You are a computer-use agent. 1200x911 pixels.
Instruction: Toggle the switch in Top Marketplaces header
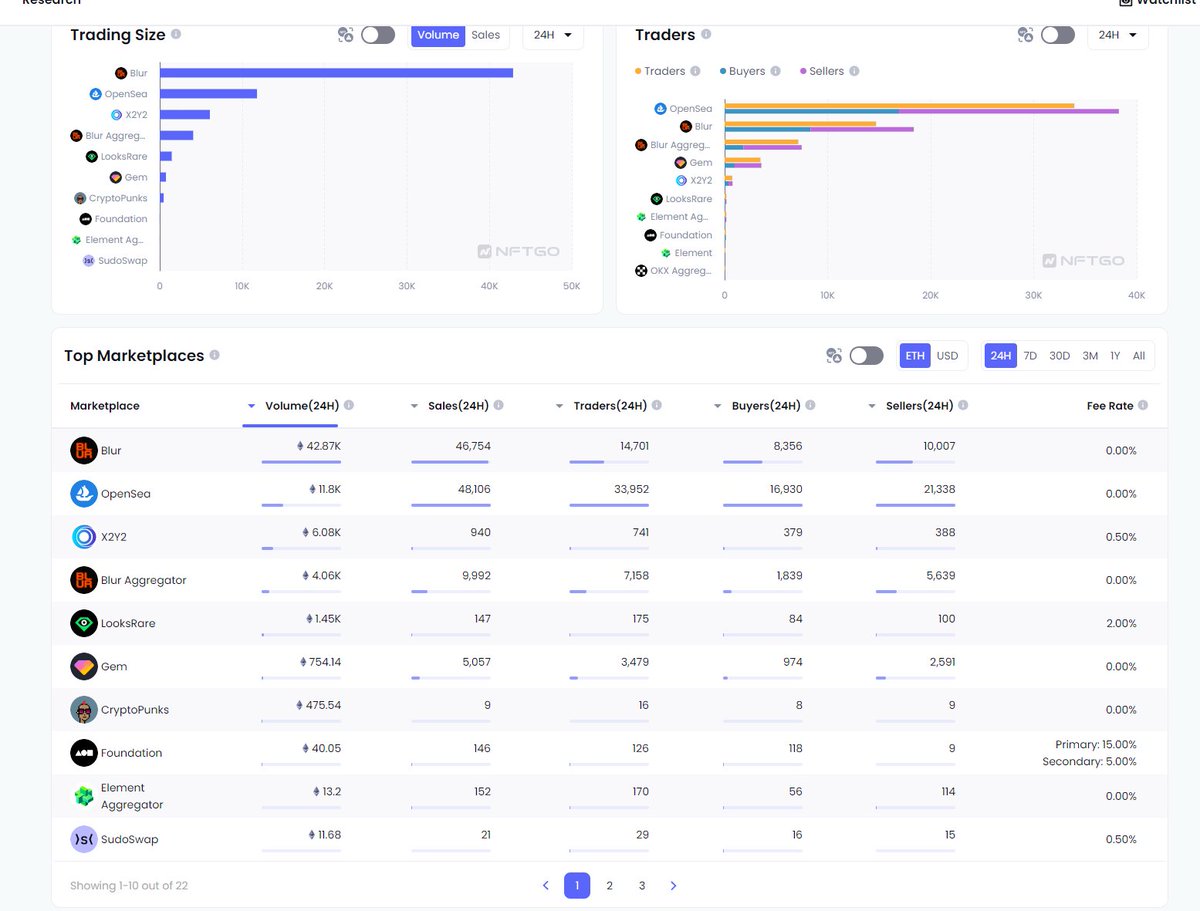(x=866, y=356)
